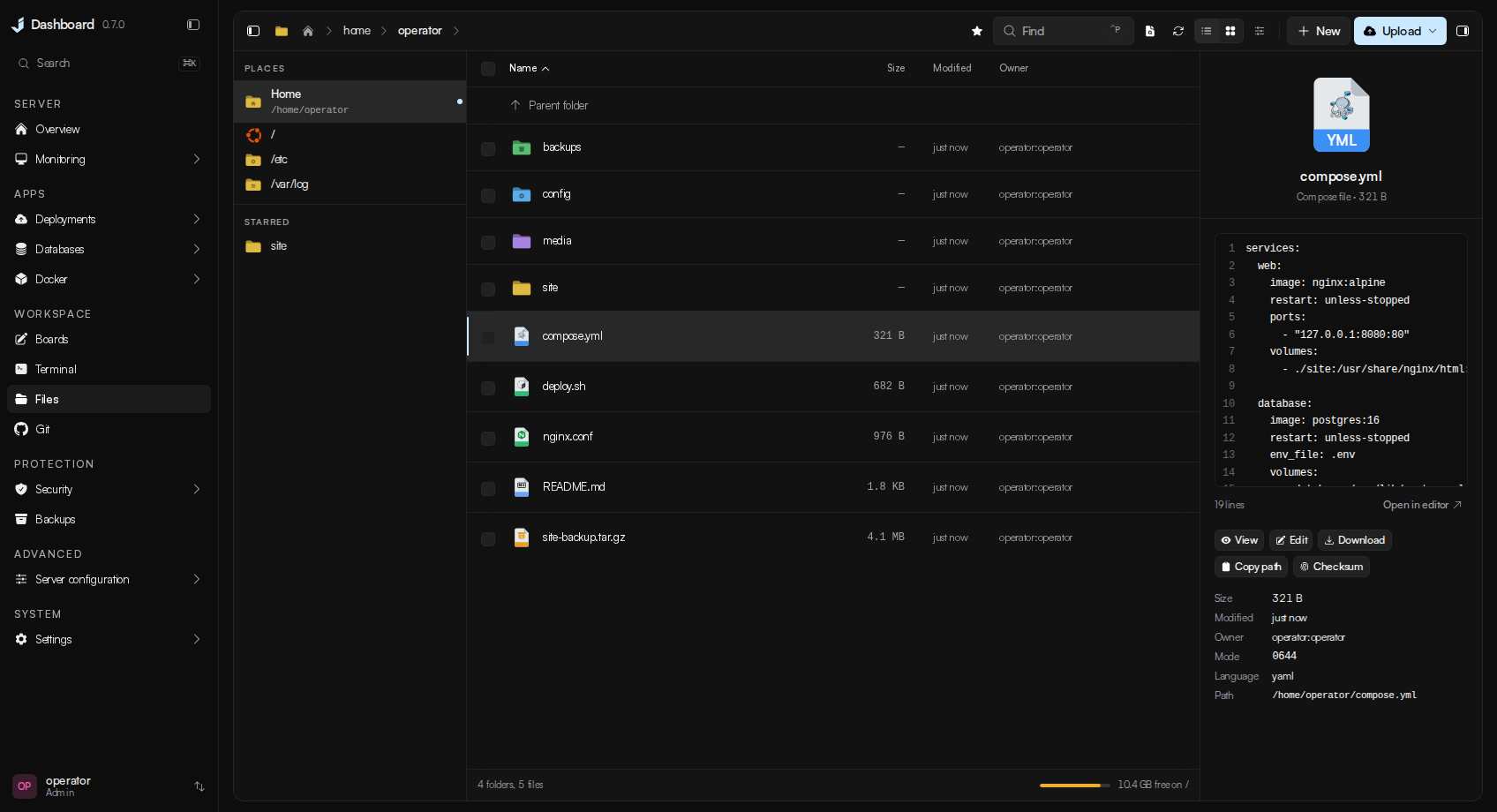The image size is (1497, 812).
Task: Open the Files section
Action: coord(109,399)
